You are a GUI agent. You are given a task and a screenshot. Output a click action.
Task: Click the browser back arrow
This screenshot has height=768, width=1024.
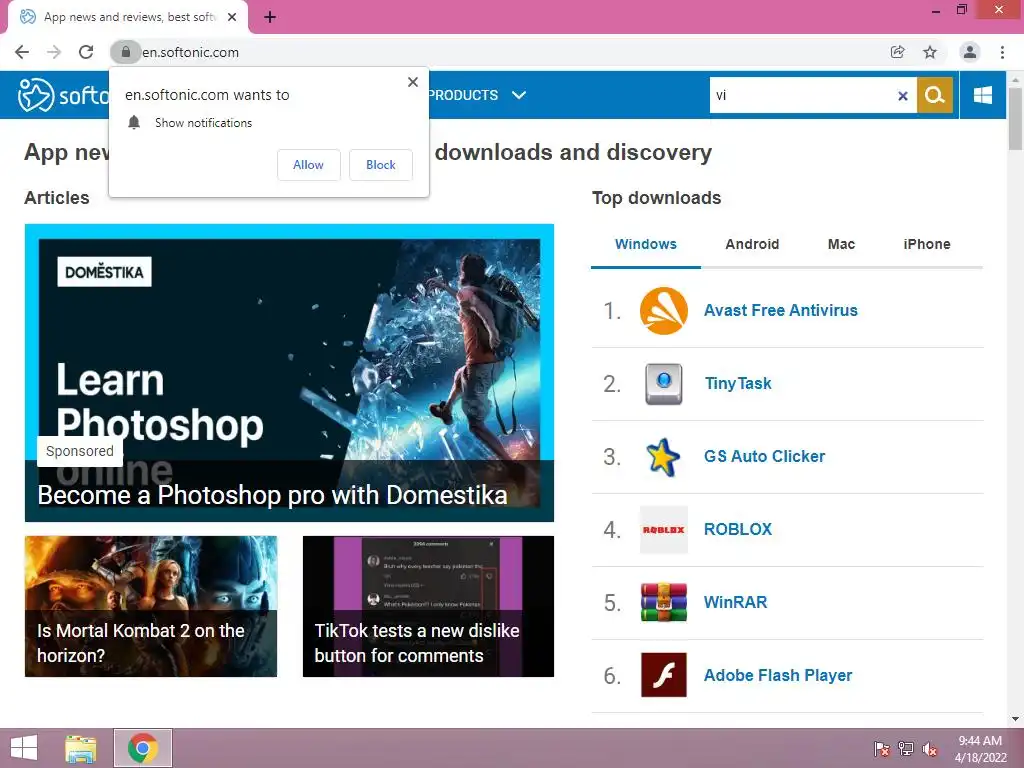[22, 52]
